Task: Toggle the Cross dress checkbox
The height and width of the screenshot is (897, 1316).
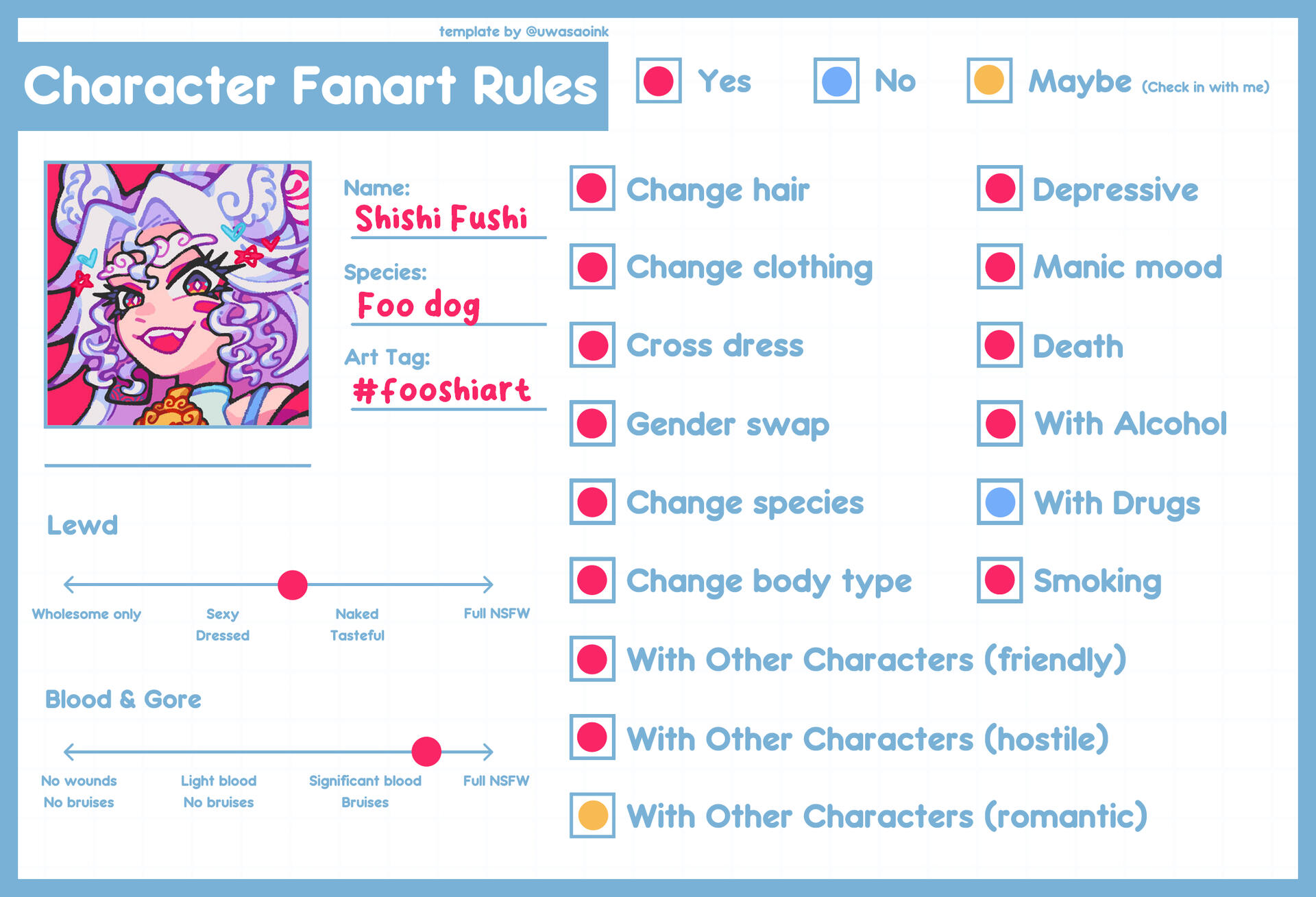Action: tap(592, 345)
